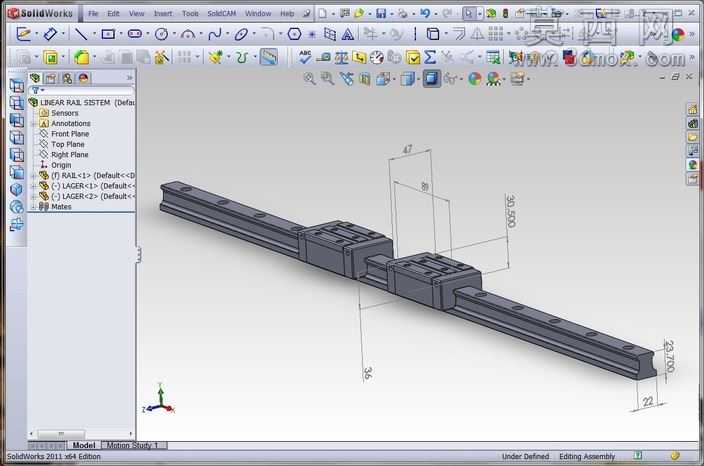The image size is (704, 466).
Task: Open the View menu
Action: (x=136, y=13)
